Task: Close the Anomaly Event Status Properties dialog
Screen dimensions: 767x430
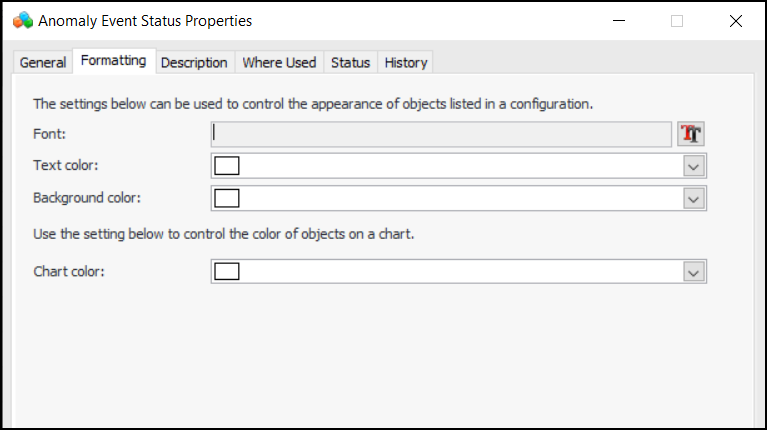Action: point(736,20)
